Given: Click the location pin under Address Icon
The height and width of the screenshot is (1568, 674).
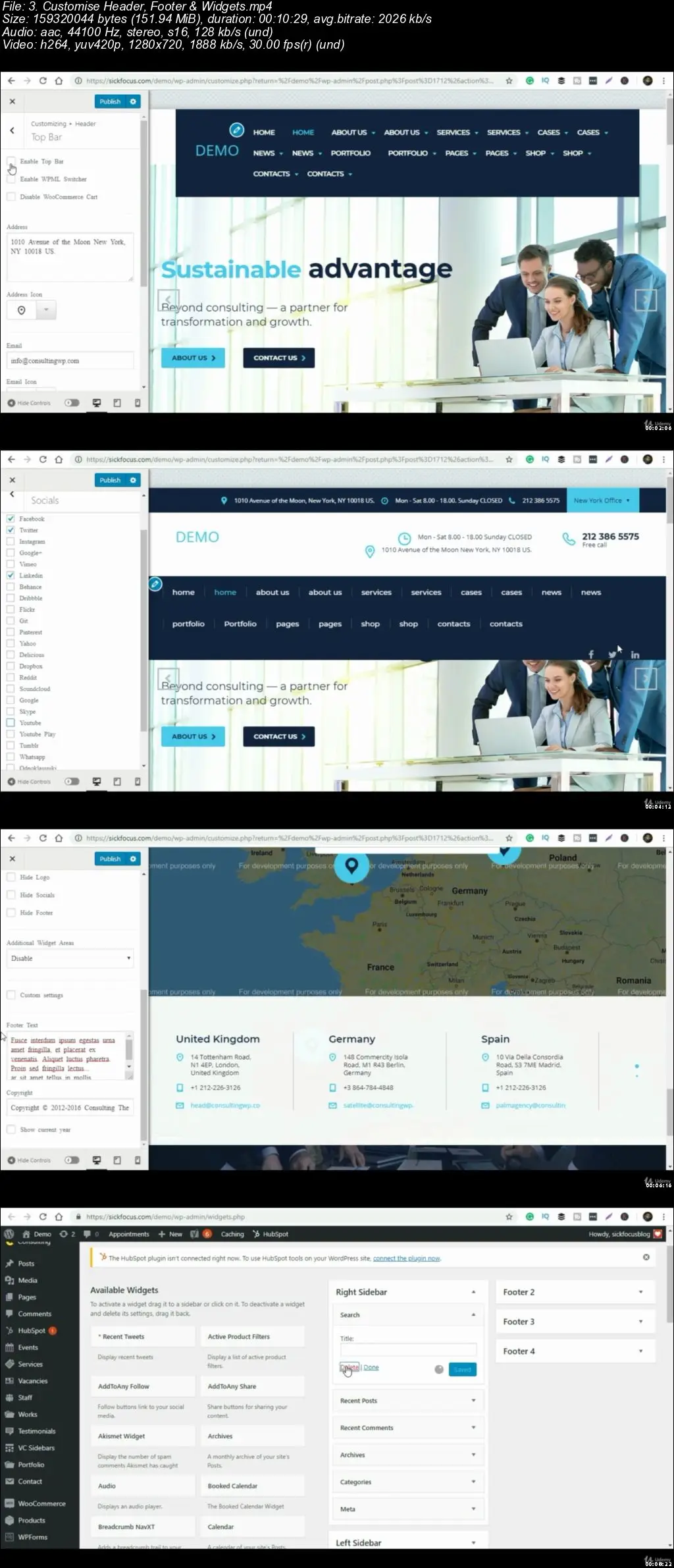Looking at the screenshot, I should click(x=21, y=310).
